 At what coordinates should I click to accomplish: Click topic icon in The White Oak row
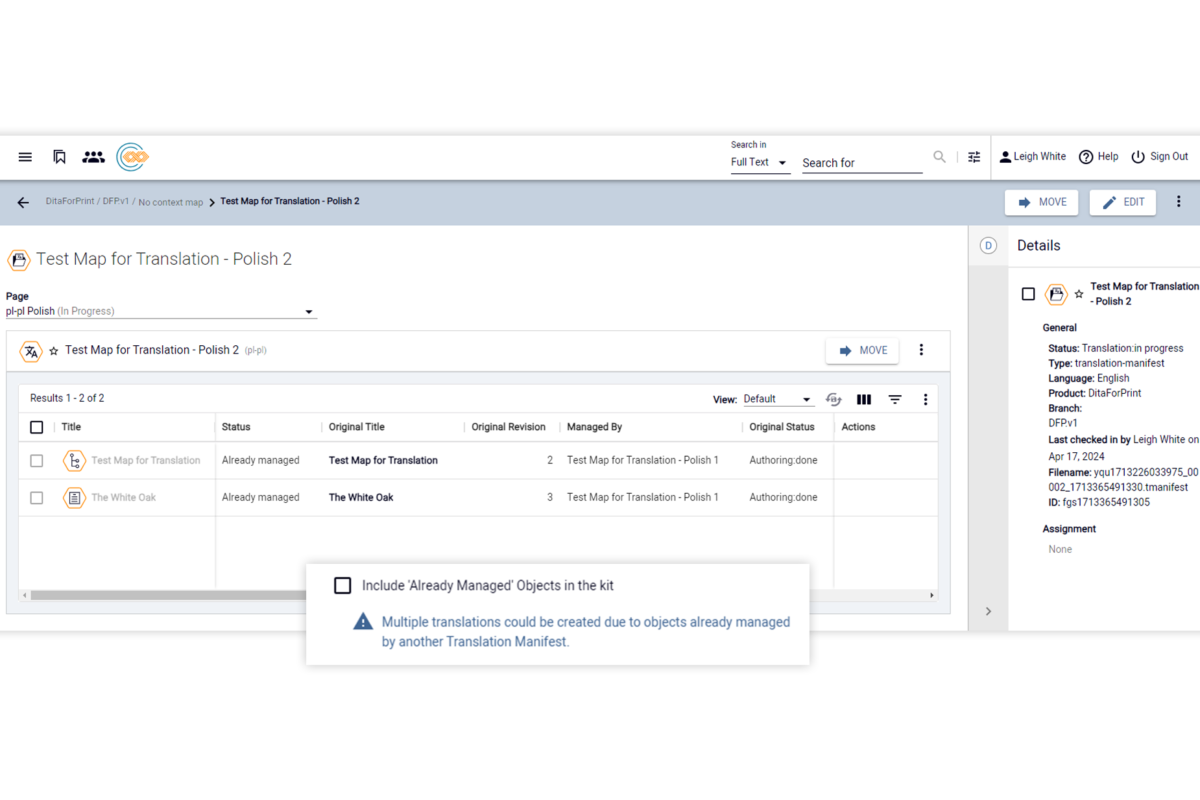pyautogui.click(x=74, y=497)
